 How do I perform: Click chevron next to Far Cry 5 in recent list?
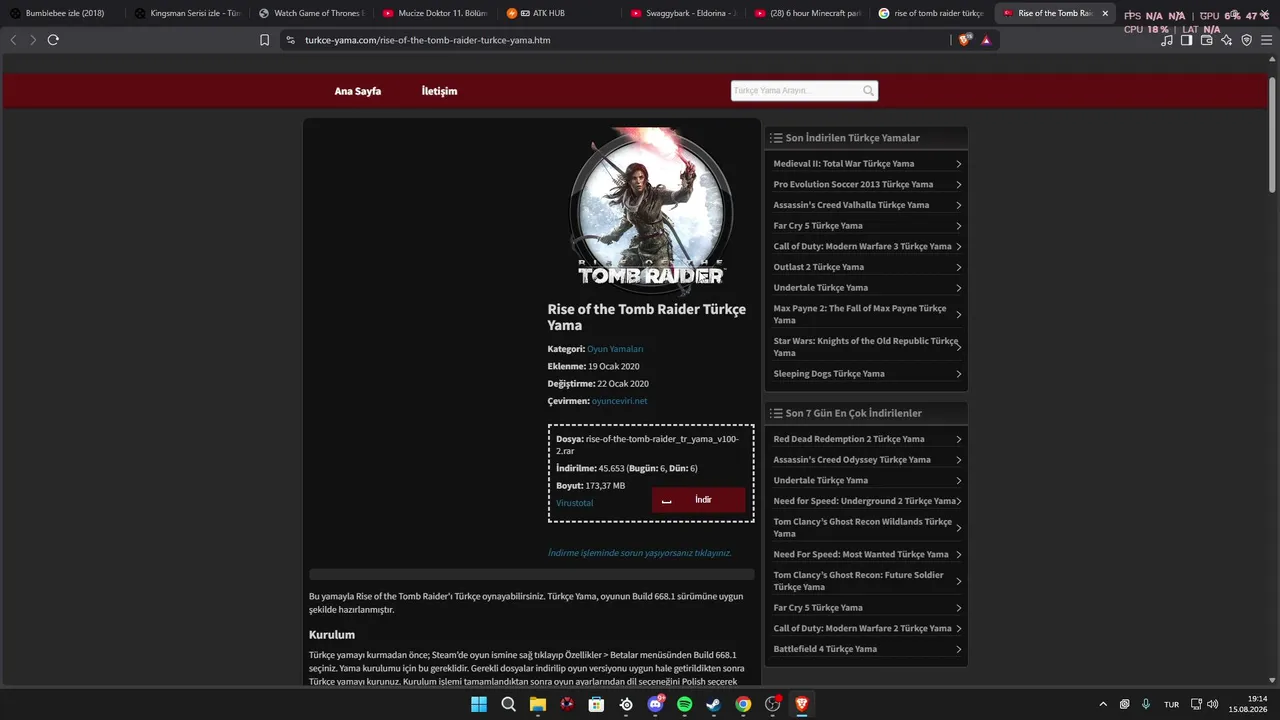pyautogui.click(x=958, y=226)
